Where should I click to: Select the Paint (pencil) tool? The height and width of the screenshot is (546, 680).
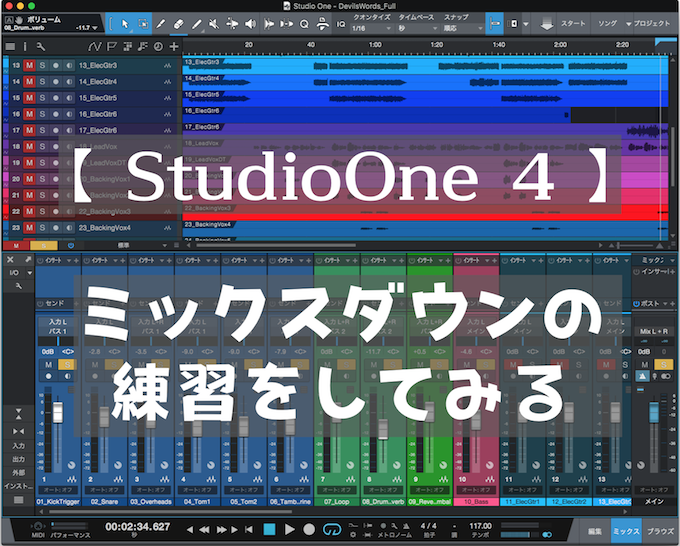coord(196,24)
